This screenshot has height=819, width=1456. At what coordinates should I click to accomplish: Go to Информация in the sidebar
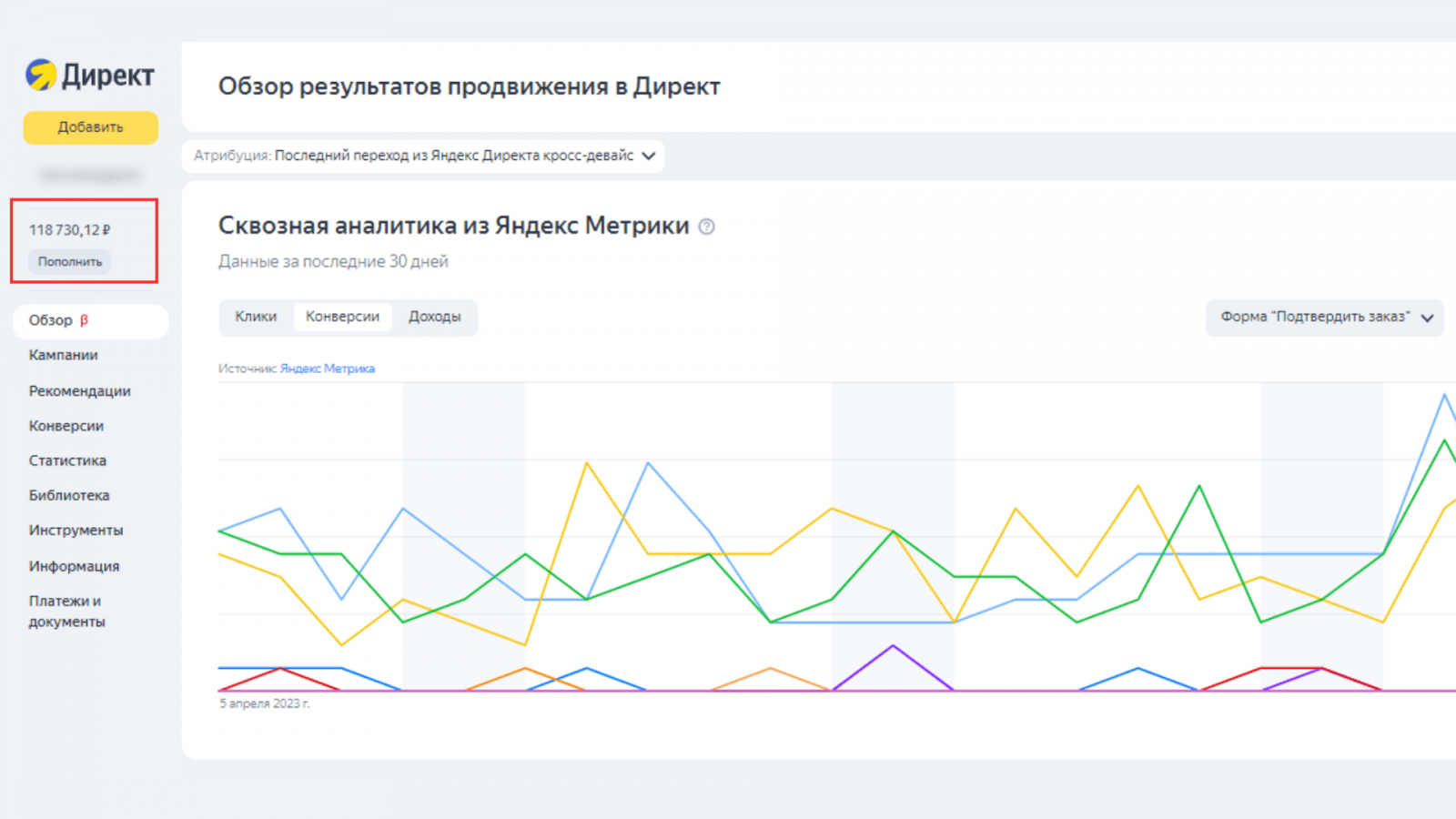coord(74,566)
